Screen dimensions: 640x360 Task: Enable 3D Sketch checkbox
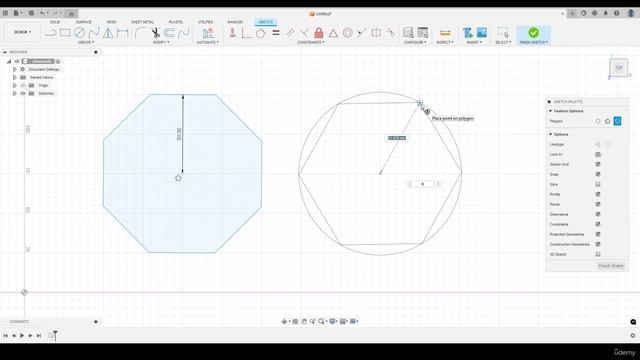(x=598, y=254)
